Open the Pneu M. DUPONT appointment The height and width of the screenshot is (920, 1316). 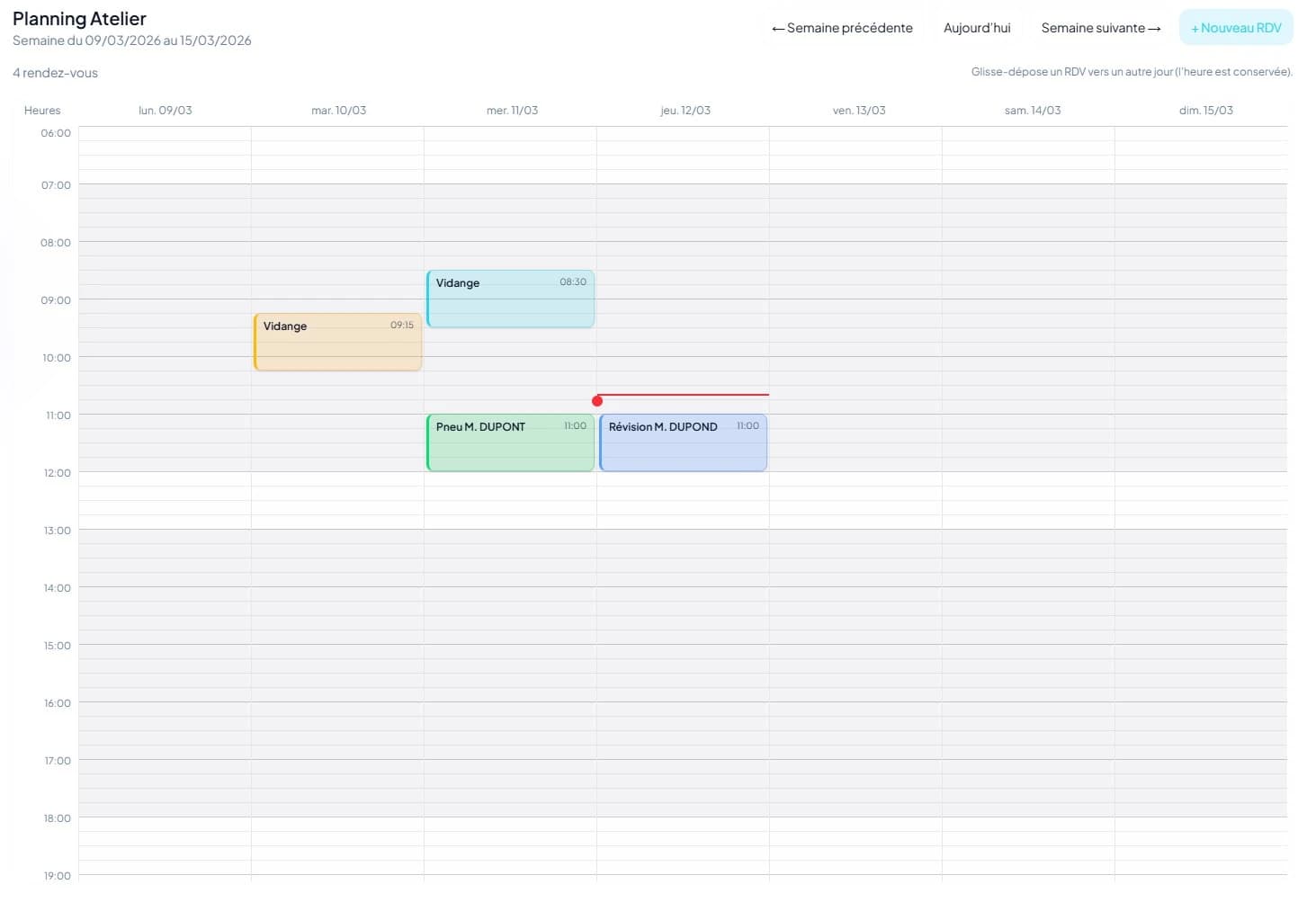point(510,442)
